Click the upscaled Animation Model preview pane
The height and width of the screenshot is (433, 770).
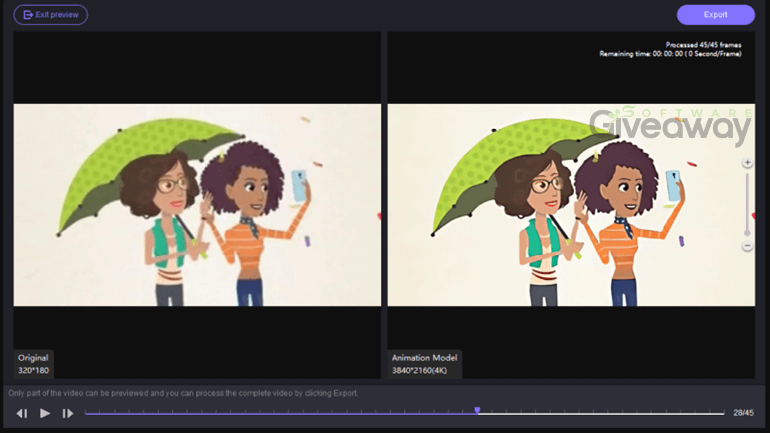(570, 205)
